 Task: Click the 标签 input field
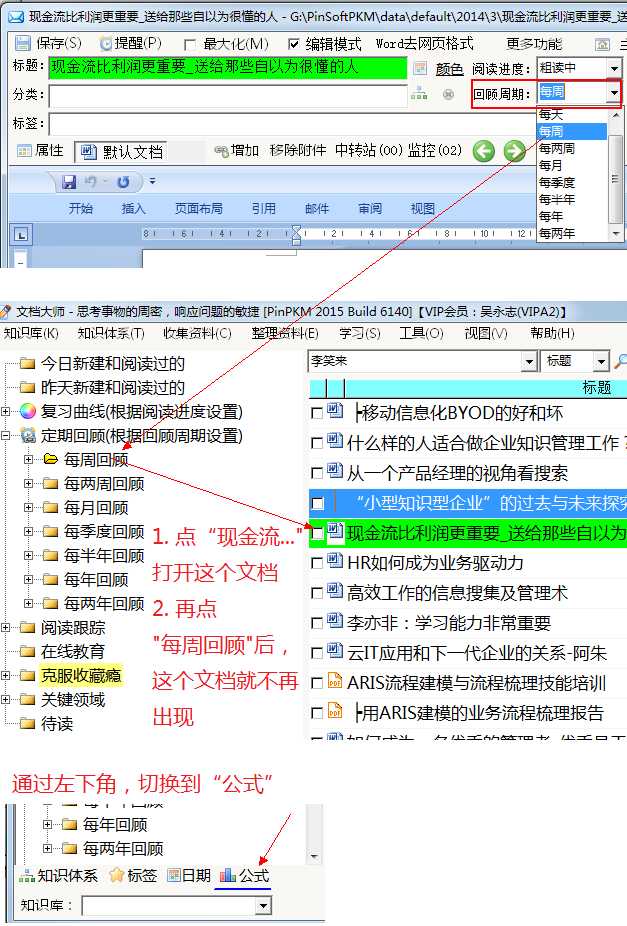[292, 123]
